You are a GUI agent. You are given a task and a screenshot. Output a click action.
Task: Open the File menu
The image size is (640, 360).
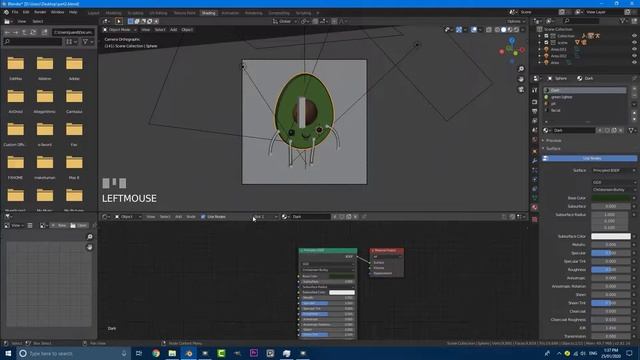(15, 12)
